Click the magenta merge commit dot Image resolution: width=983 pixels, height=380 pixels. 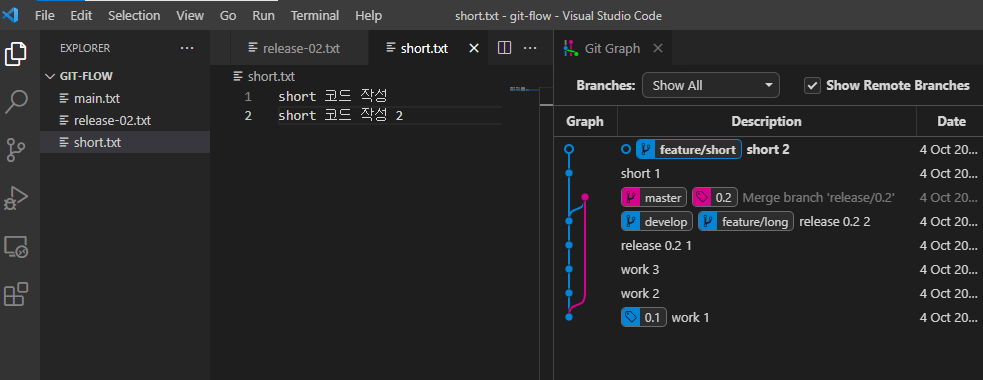(585, 197)
